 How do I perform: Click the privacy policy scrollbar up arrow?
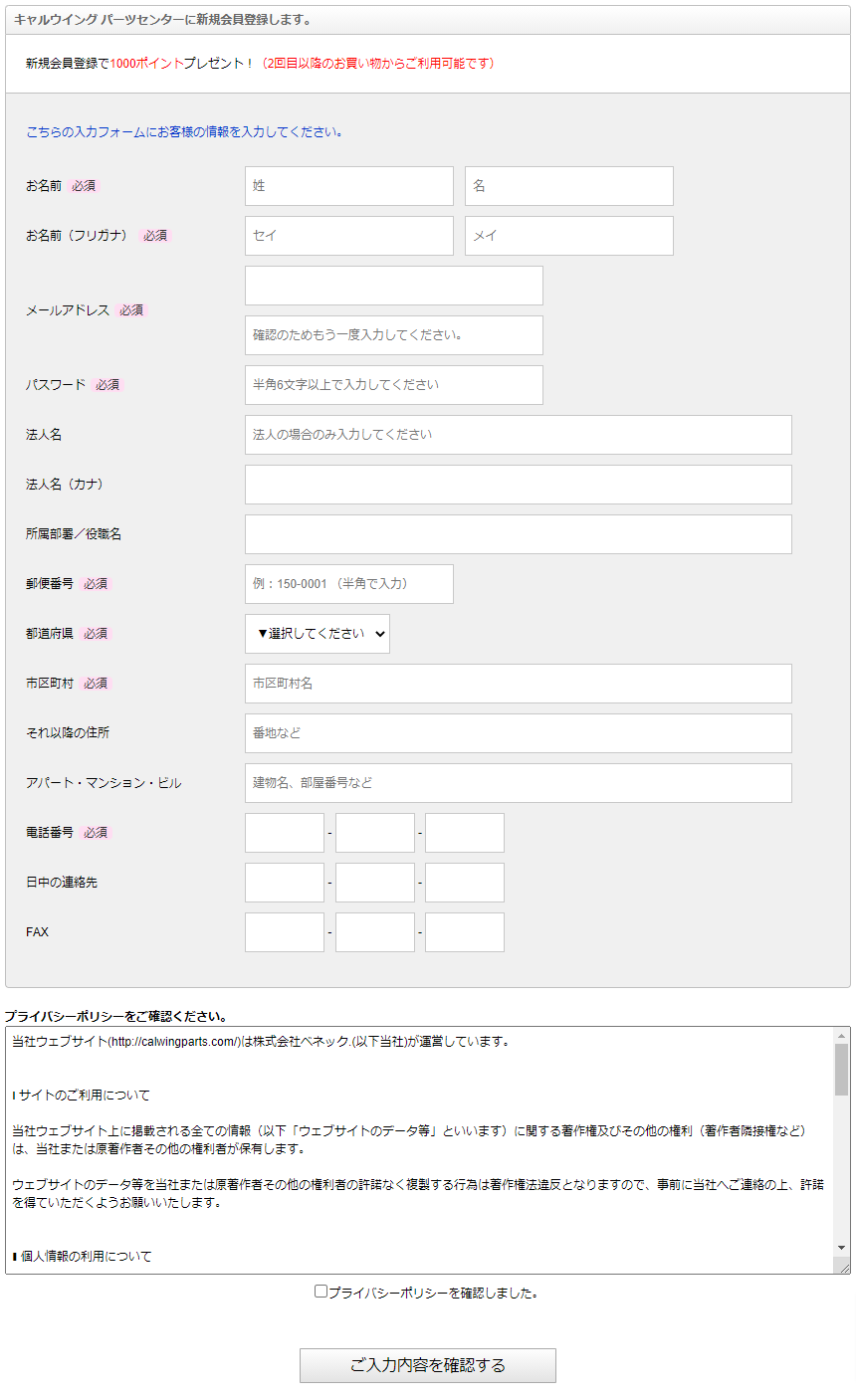pos(842,1036)
